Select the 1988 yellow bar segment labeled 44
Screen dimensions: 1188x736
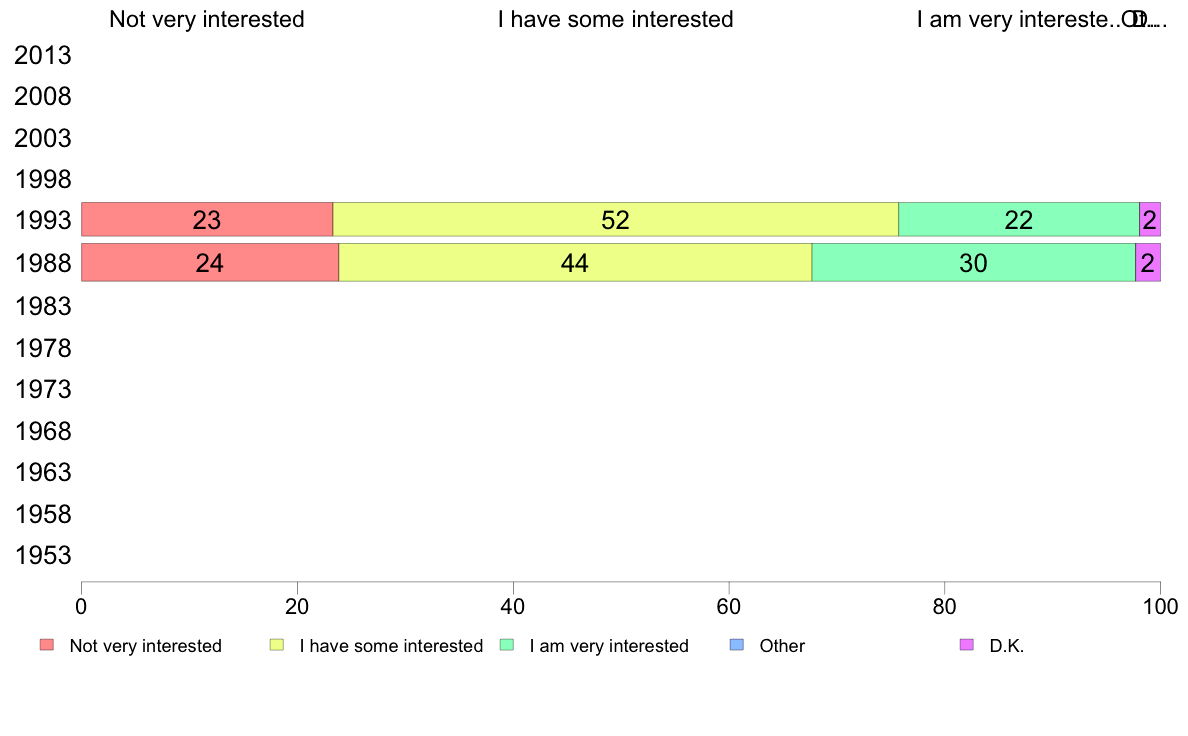[x=575, y=262]
